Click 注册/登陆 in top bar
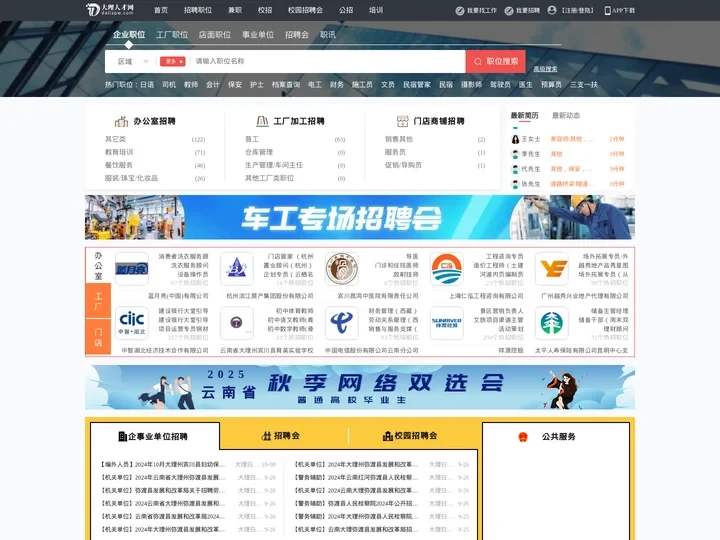This screenshot has width=720, height=540. point(578,11)
